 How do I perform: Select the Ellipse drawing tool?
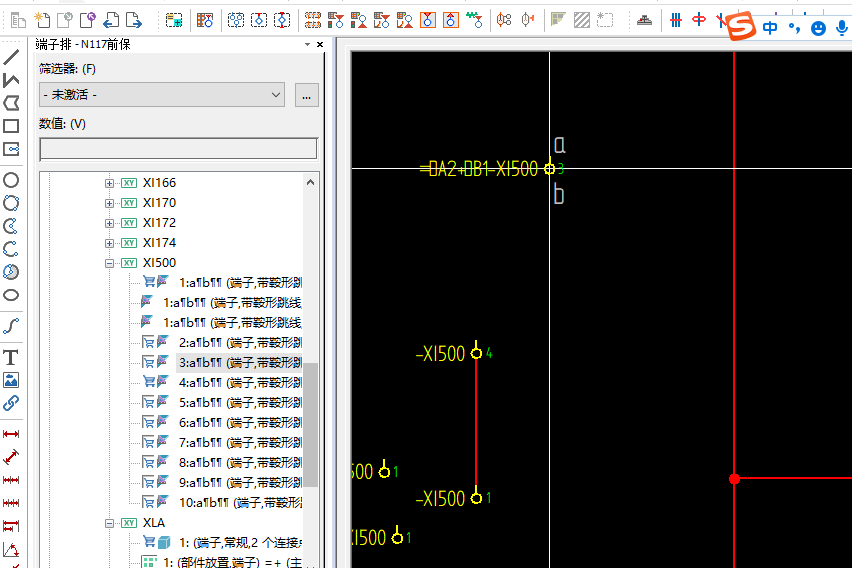tap(11, 295)
